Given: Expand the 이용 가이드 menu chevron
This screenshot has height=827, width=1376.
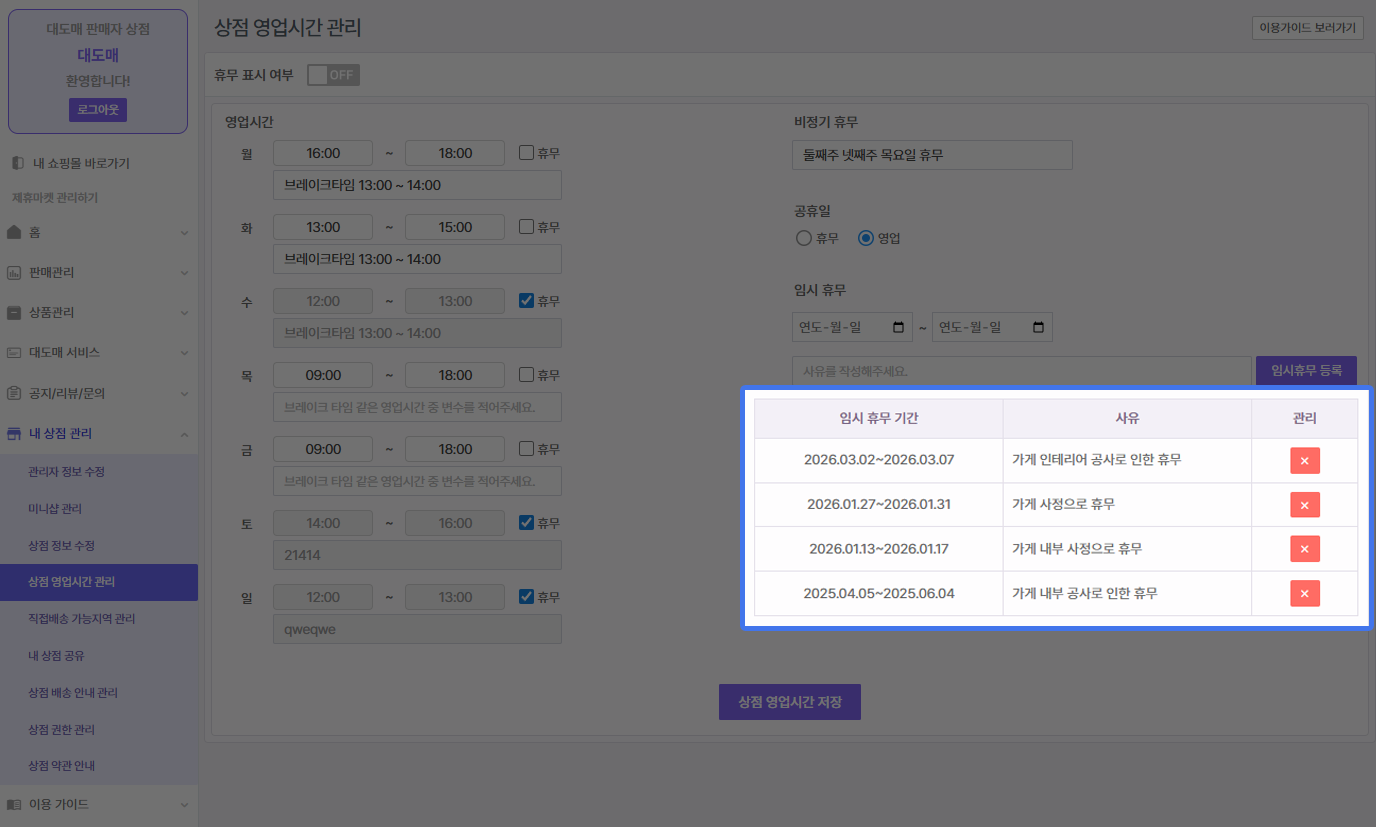Looking at the screenshot, I should (184, 804).
